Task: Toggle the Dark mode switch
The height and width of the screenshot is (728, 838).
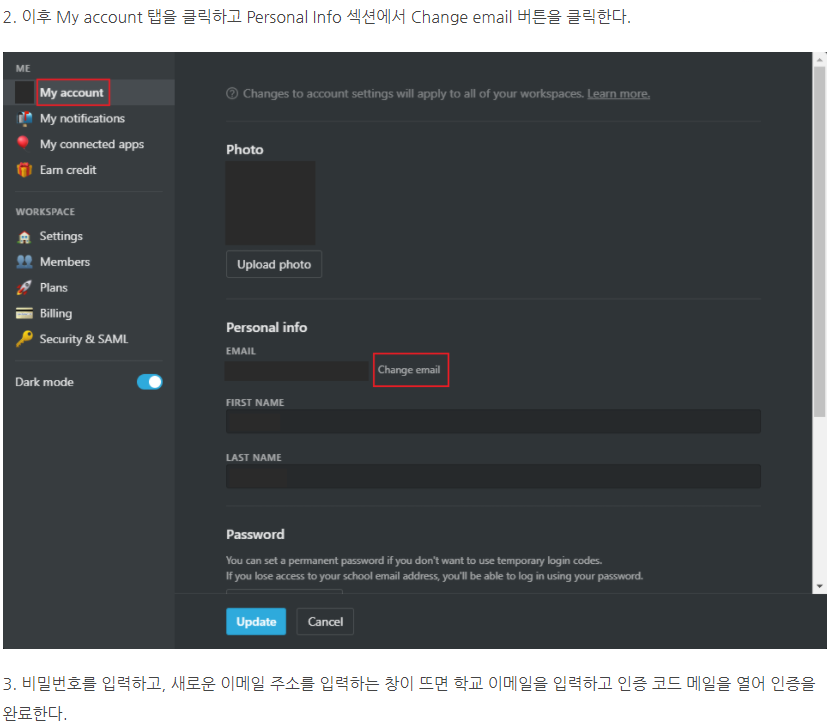Action: click(x=150, y=382)
